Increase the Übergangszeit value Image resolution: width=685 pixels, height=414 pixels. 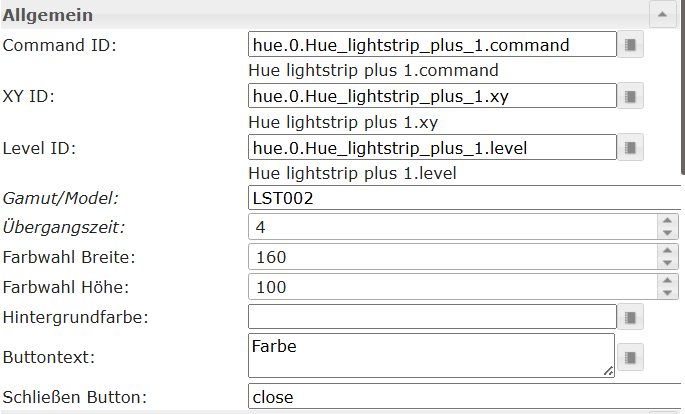point(668,221)
